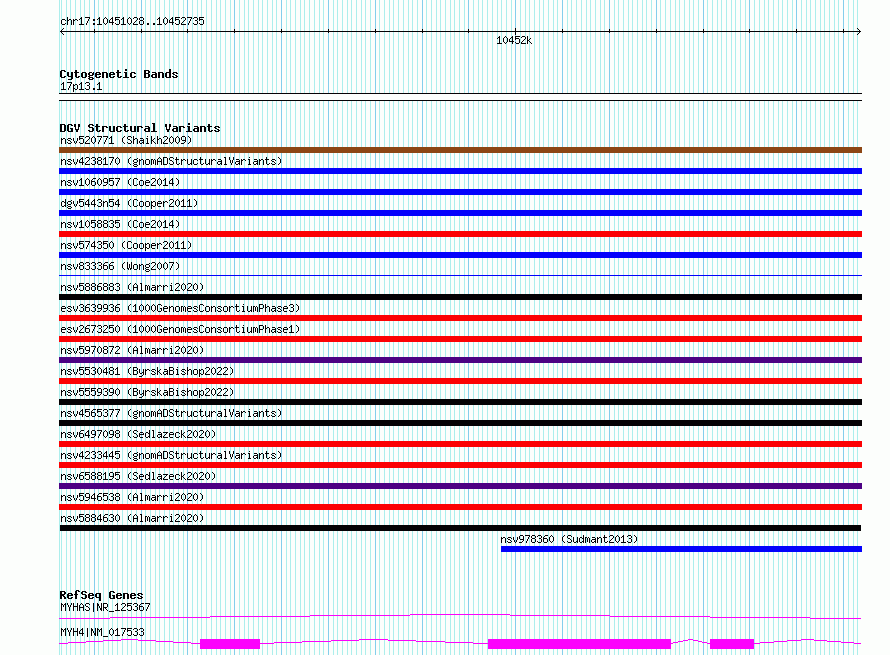
Task: Open the MYH4|NM_017533 gene label
Action: point(102,632)
